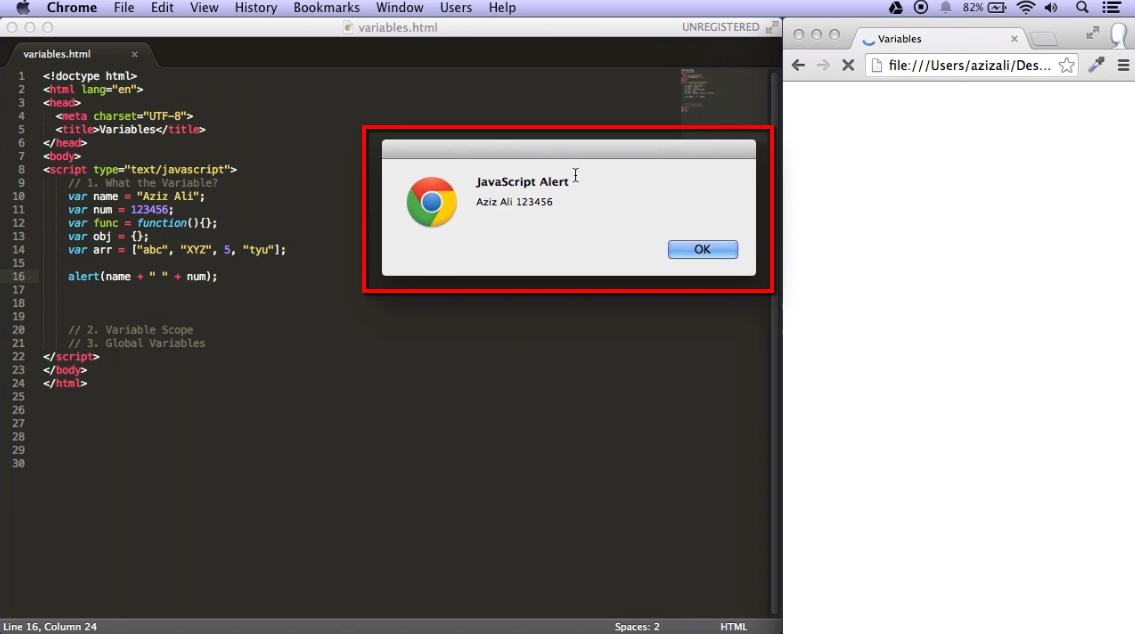Open the Apple menu
The image size is (1135, 634).
pyautogui.click(x=22, y=8)
